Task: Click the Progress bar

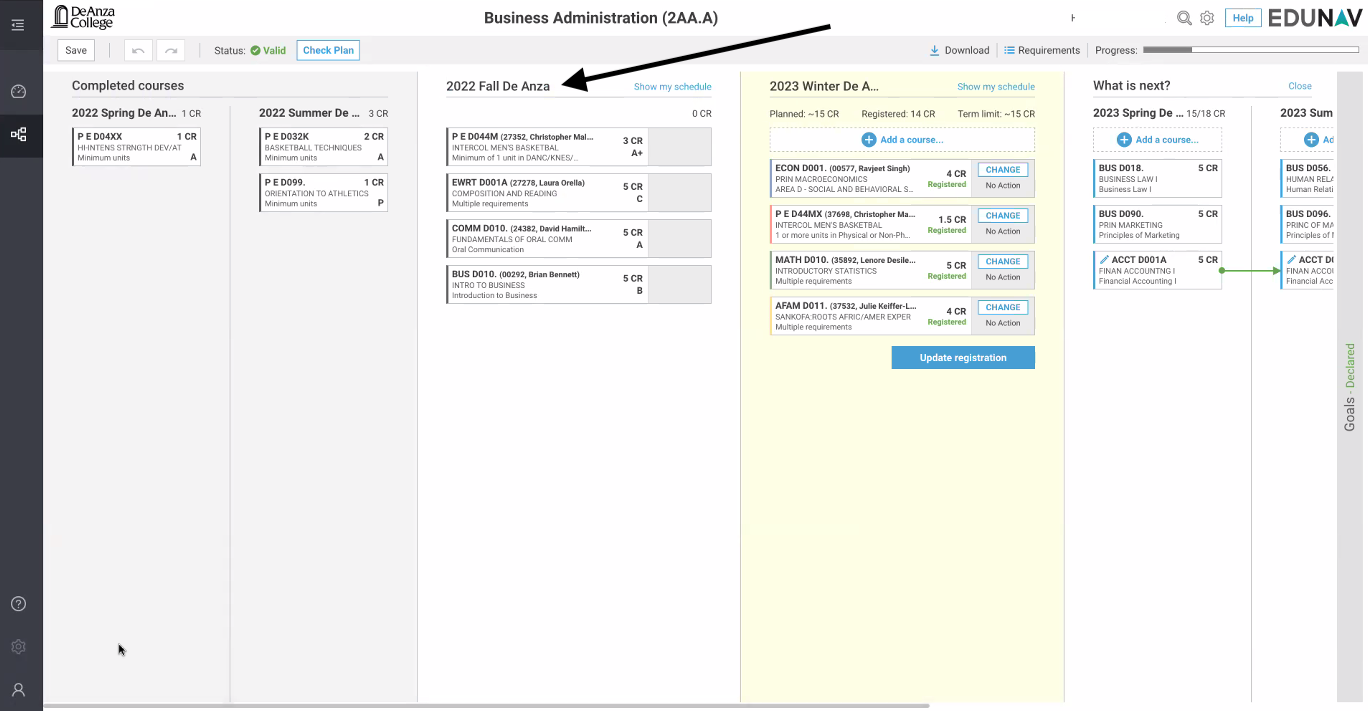Action: (x=1250, y=50)
